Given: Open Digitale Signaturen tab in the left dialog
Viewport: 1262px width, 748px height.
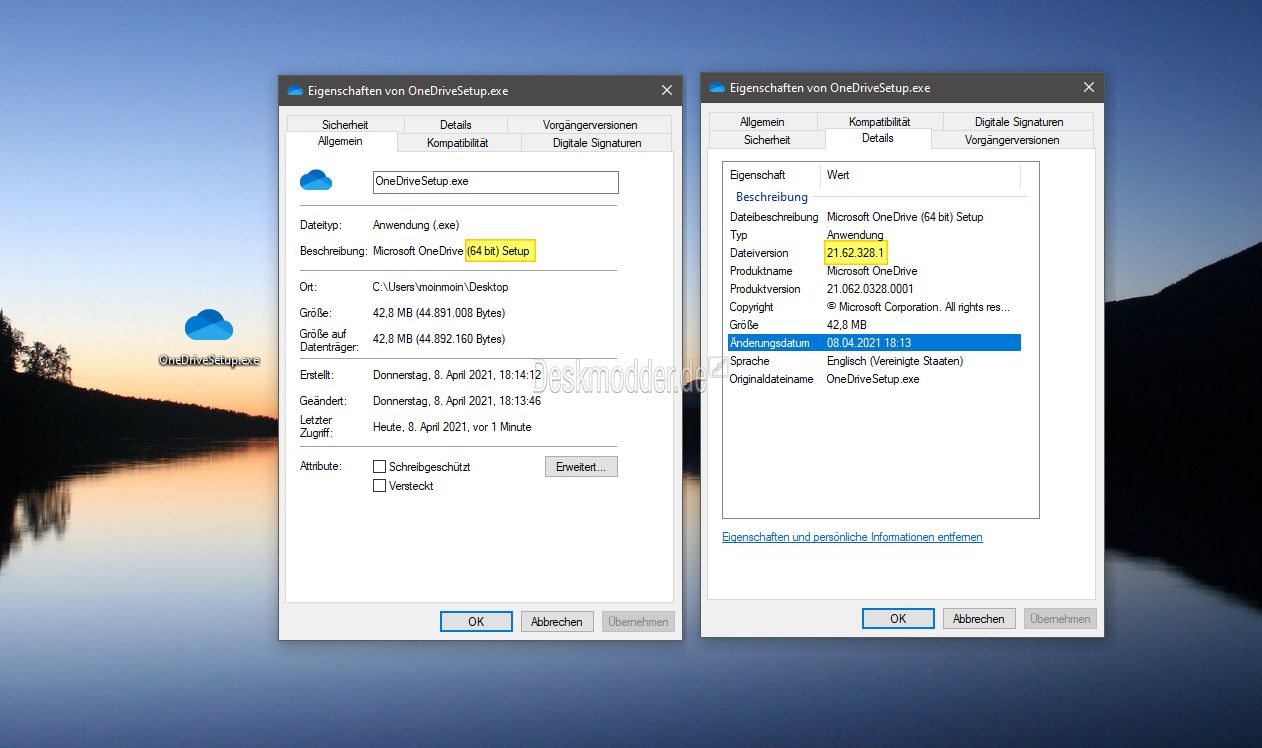Looking at the screenshot, I should point(597,143).
